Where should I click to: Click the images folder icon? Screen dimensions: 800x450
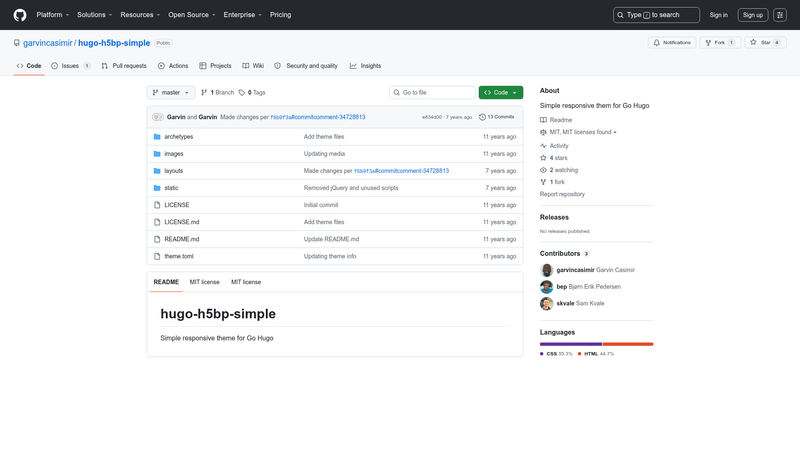[157, 154]
